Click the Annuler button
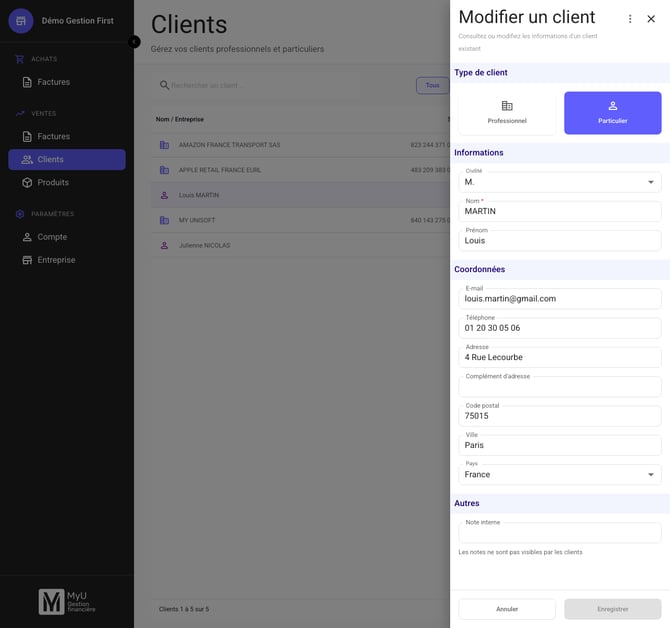 (507, 609)
